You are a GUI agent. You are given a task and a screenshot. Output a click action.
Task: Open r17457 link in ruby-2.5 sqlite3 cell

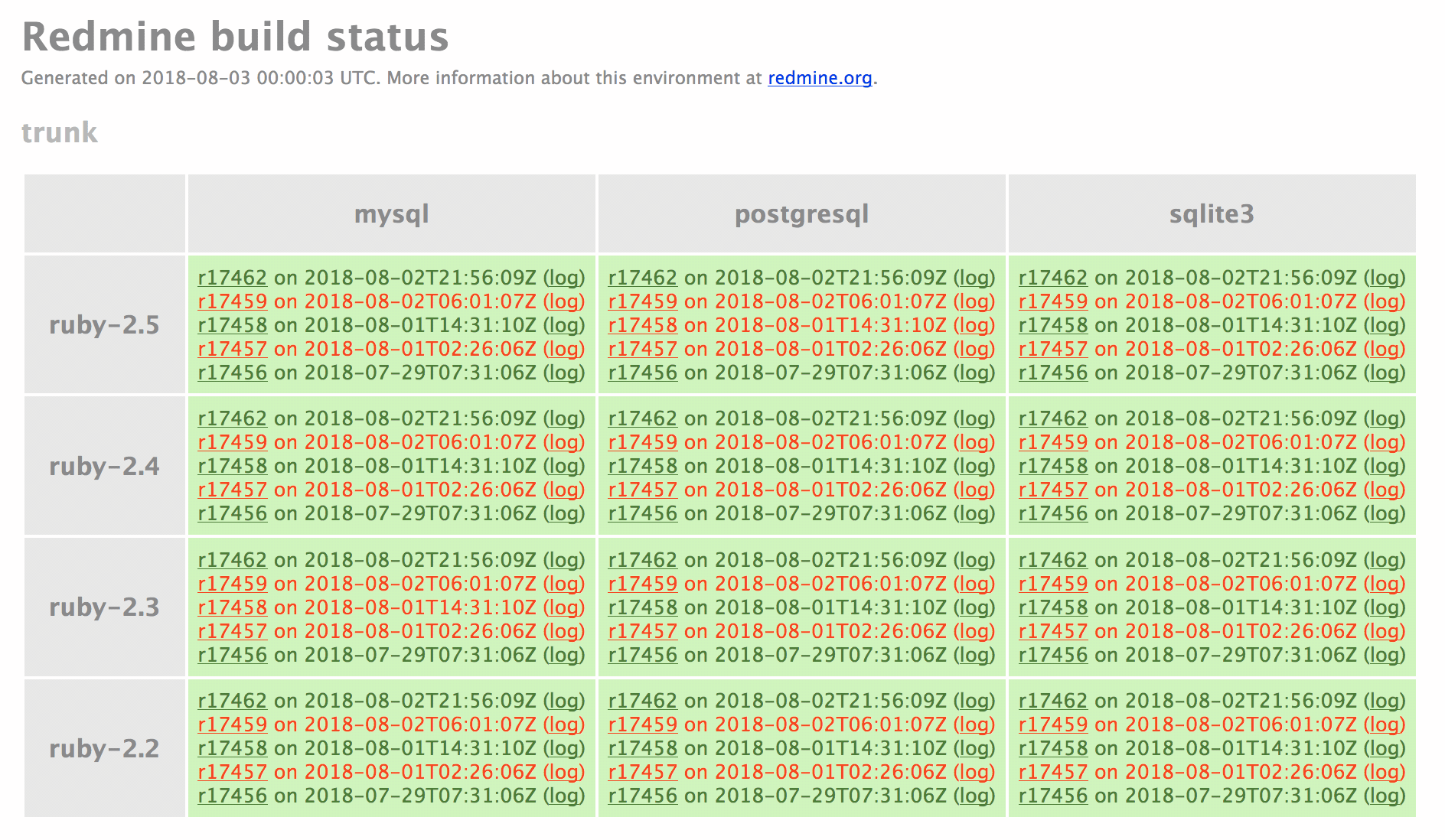pyautogui.click(x=1053, y=349)
